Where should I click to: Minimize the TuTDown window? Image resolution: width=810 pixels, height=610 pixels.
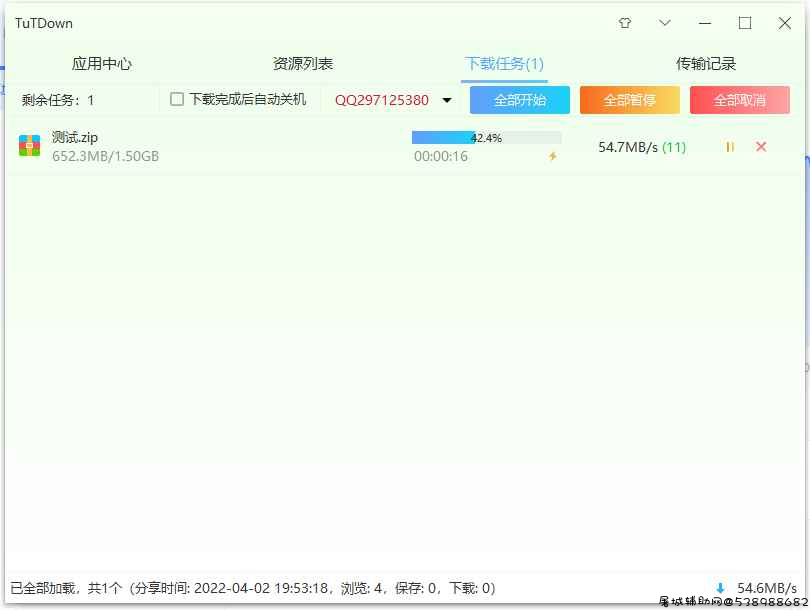[705, 23]
